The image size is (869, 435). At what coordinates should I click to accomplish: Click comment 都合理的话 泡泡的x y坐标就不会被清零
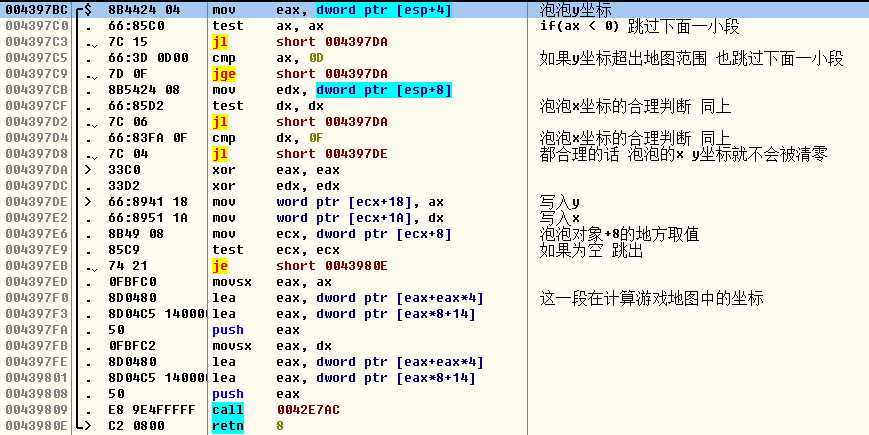(683, 155)
